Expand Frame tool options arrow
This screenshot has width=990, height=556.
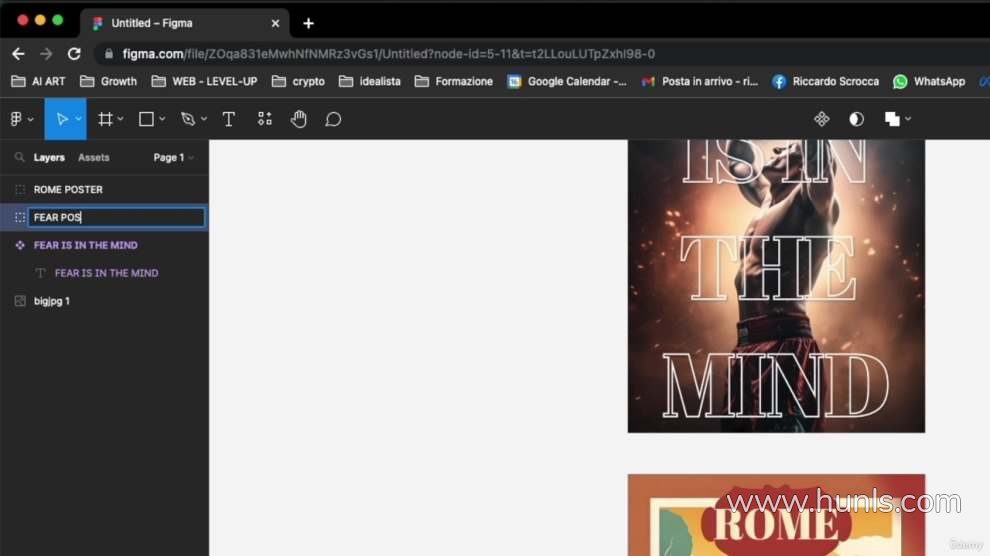coord(121,119)
